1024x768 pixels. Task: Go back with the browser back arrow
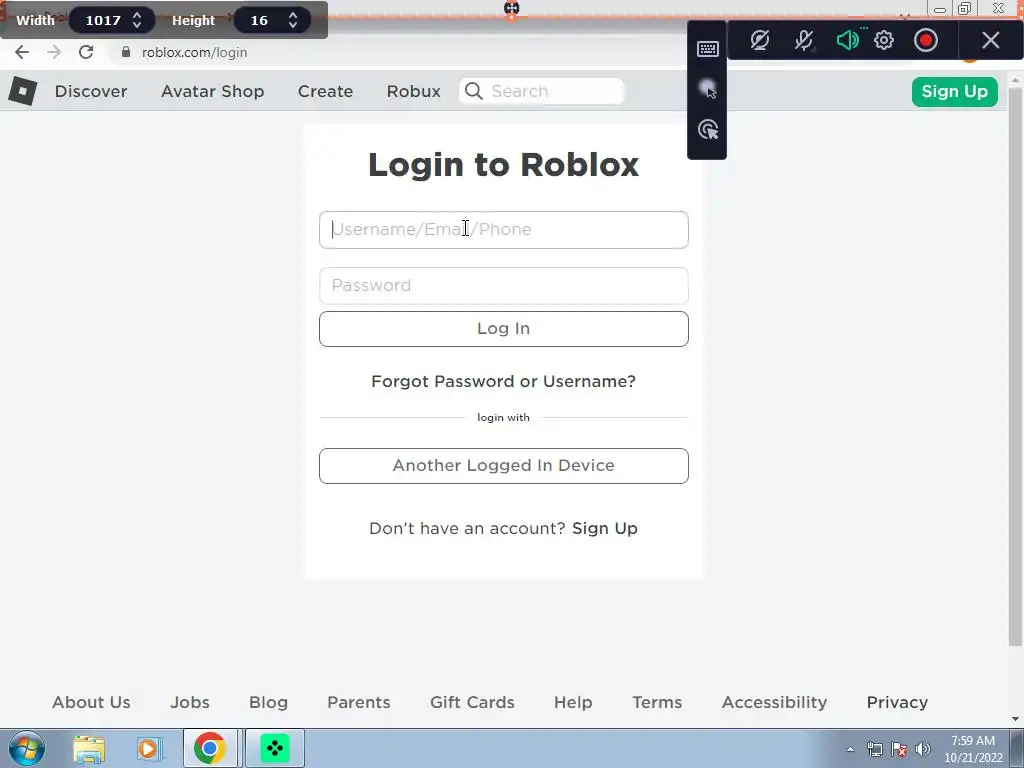pos(22,52)
